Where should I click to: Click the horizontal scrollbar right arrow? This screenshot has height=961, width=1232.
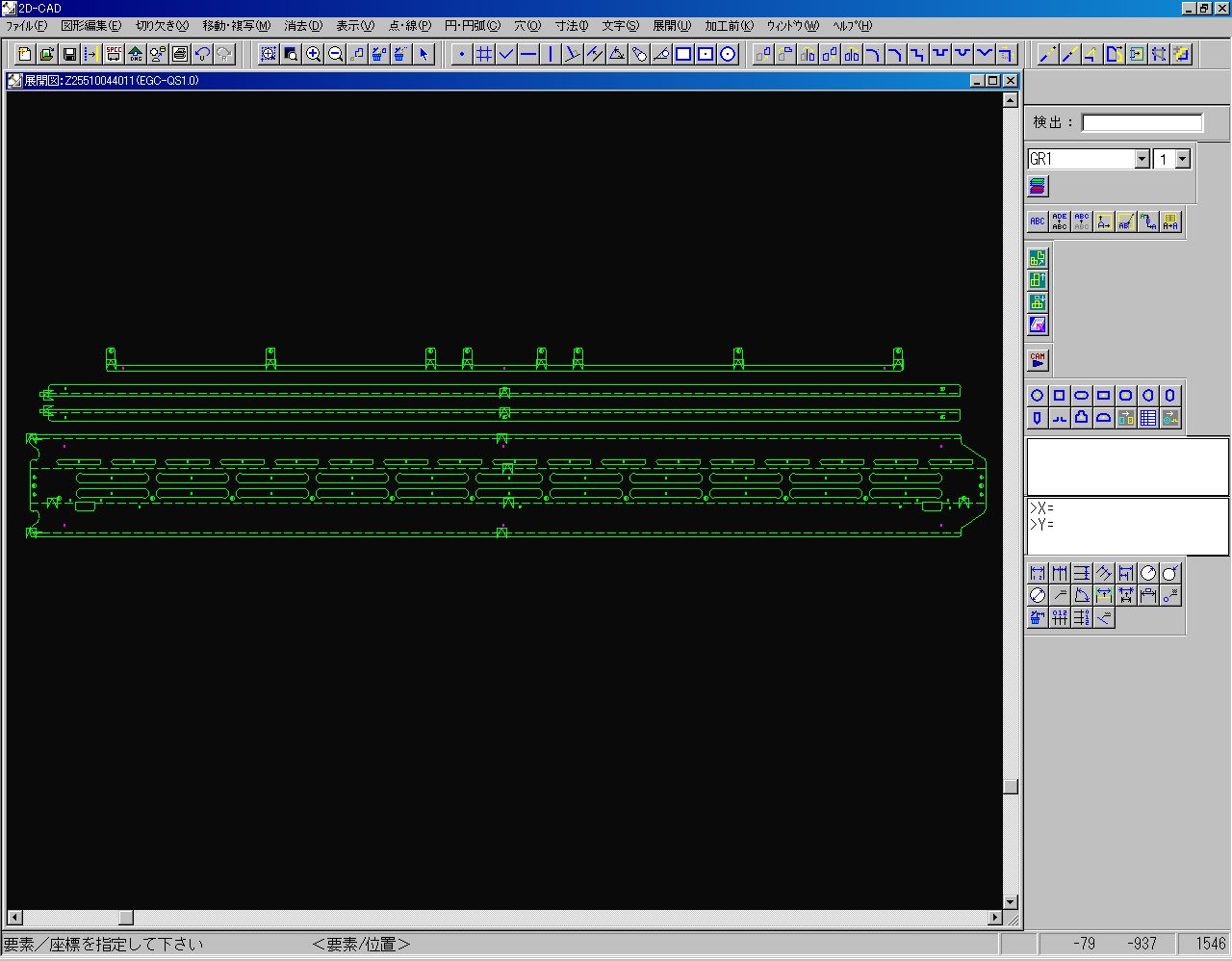coord(994,918)
